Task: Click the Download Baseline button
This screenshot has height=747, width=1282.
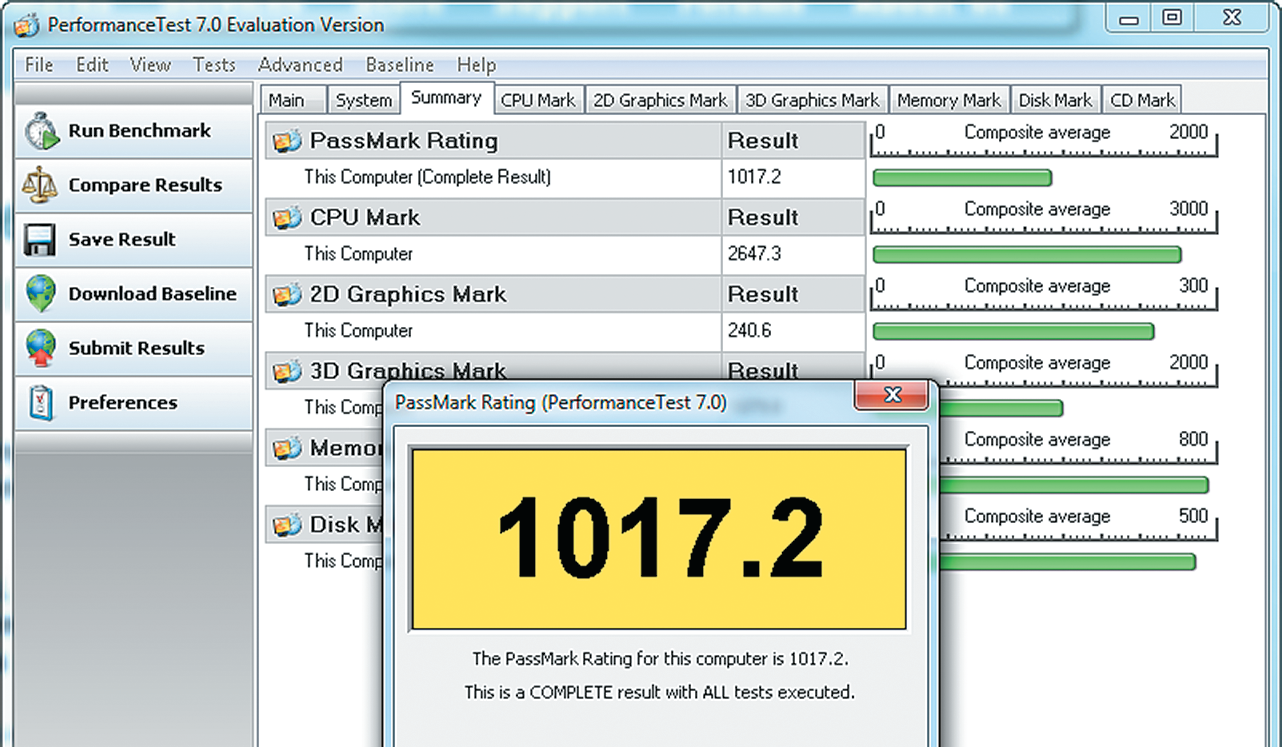Action: coord(134,294)
